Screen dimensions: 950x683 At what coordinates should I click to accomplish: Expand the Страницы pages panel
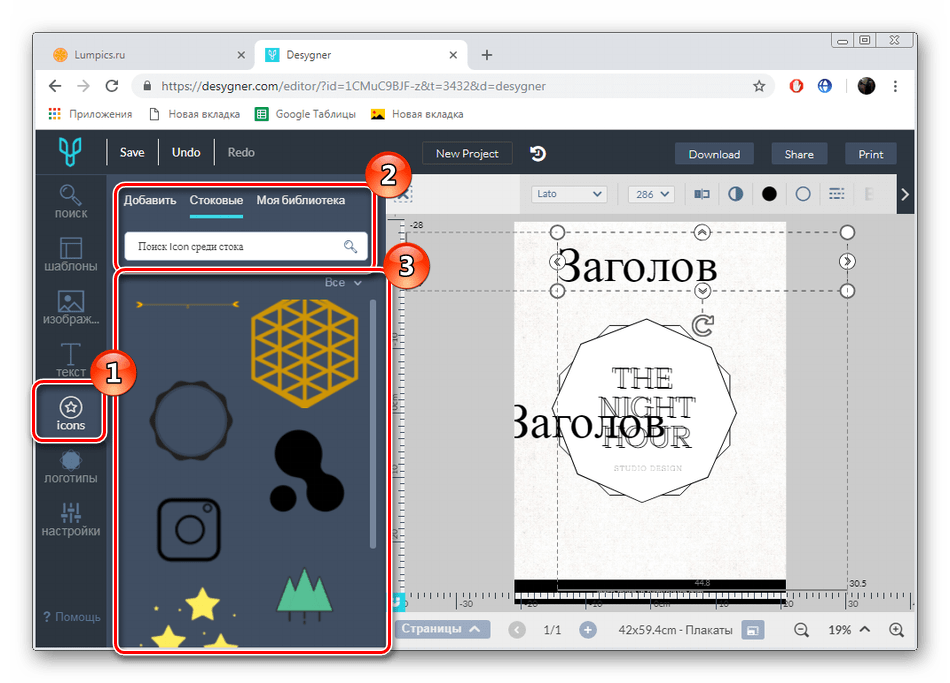tap(442, 629)
